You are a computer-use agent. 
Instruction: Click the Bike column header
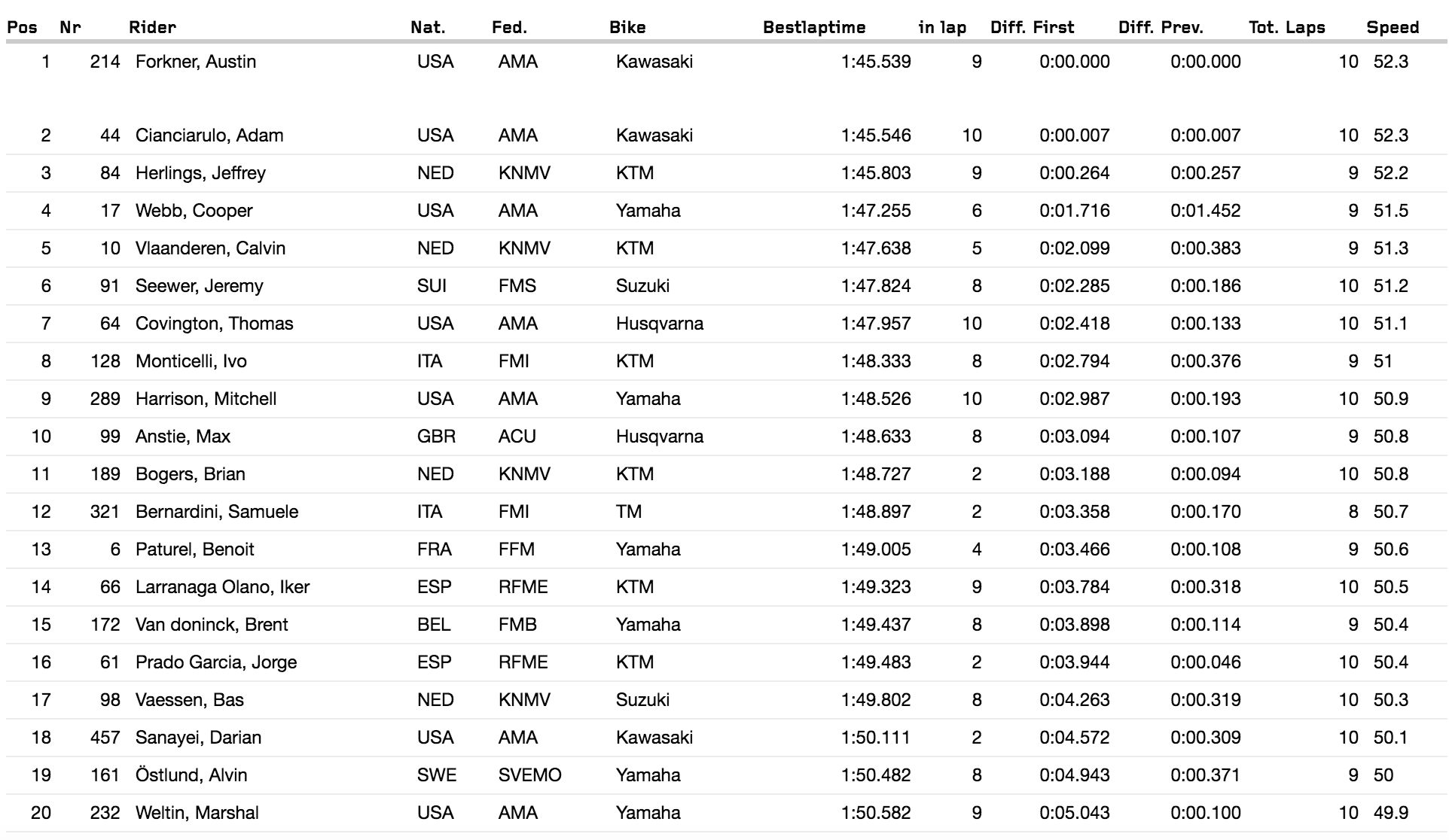[x=627, y=28]
